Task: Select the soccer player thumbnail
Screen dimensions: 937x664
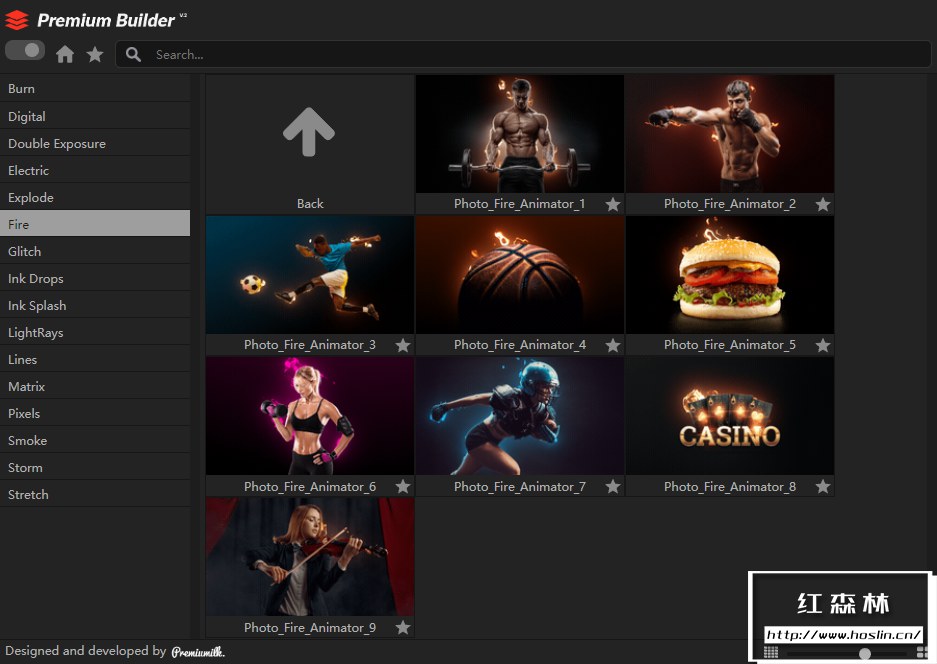Action: click(x=310, y=275)
